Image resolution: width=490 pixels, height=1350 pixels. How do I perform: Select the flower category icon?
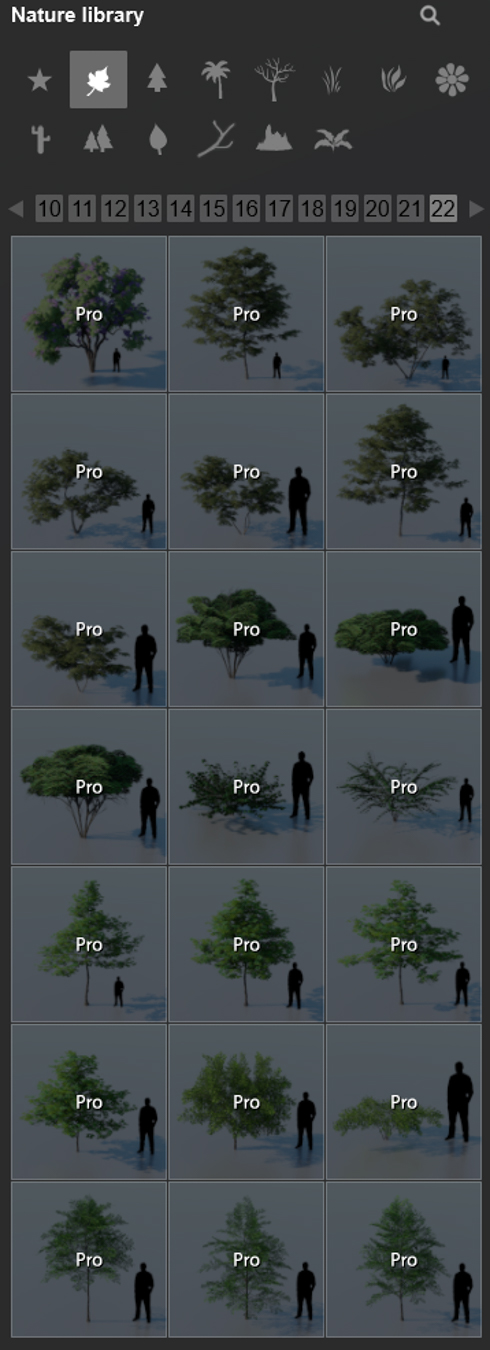pos(452,79)
